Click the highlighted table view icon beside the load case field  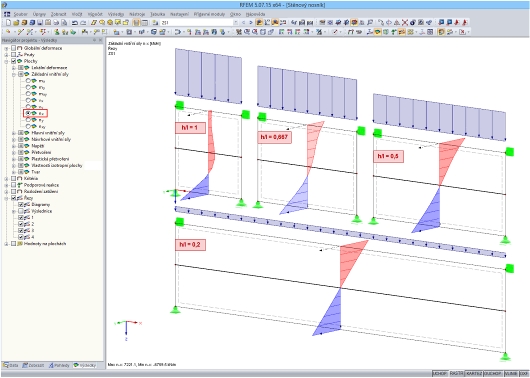[136, 23]
